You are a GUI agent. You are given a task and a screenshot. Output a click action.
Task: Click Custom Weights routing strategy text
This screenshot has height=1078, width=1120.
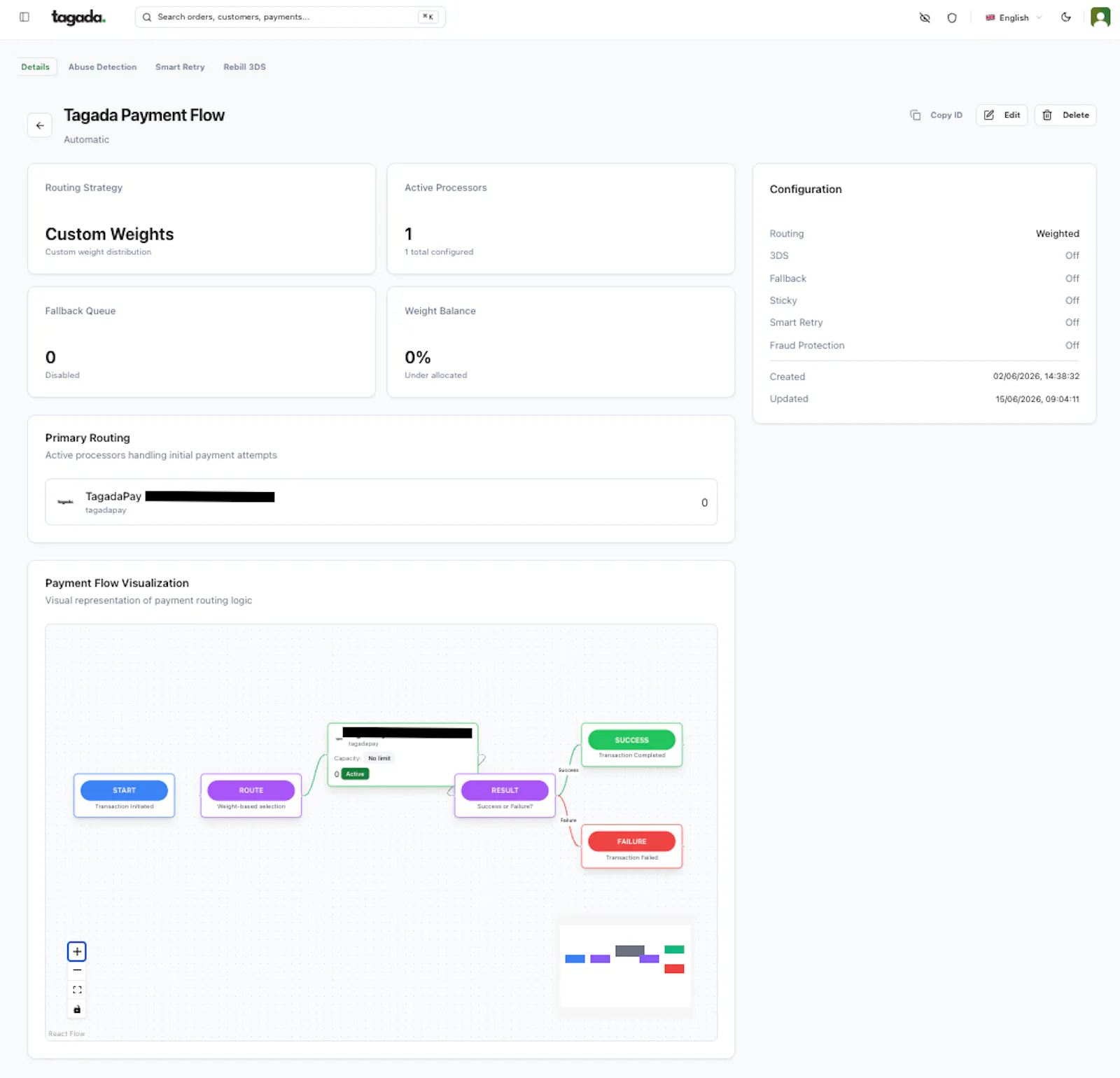point(110,234)
